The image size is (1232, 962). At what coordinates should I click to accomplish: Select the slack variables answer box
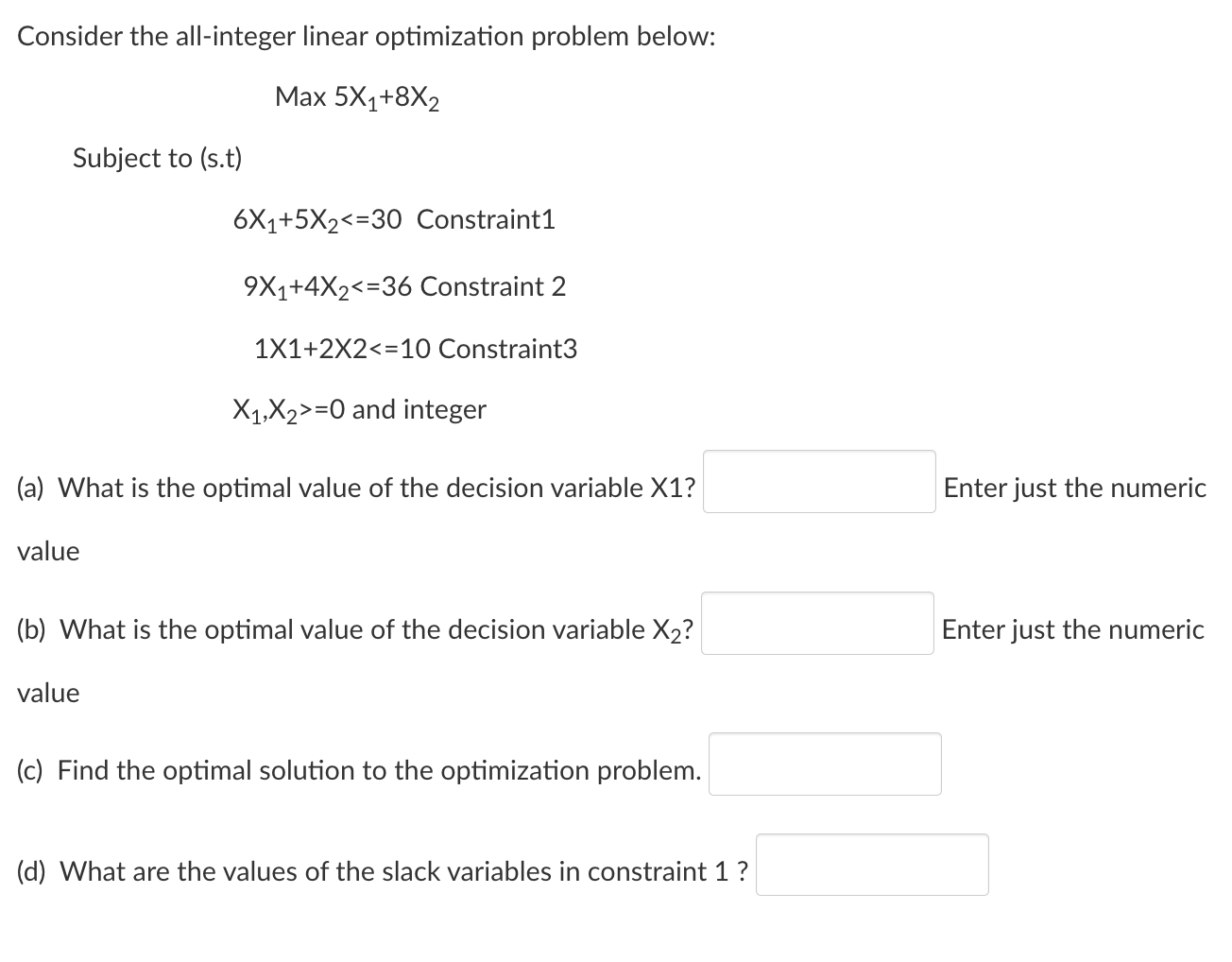tap(872, 865)
